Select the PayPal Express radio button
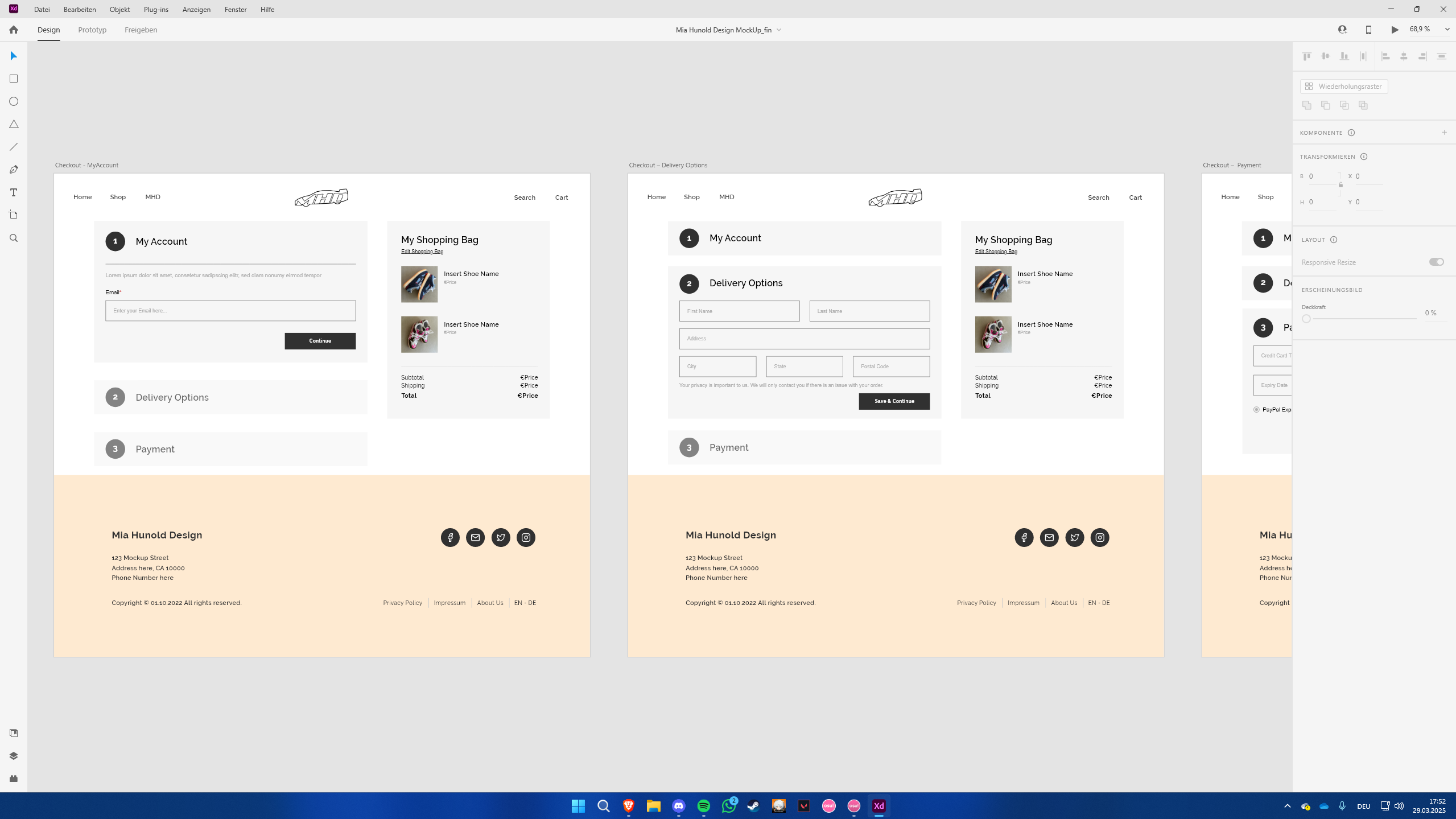The height and width of the screenshot is (819, 1456). click(1256, 409)
